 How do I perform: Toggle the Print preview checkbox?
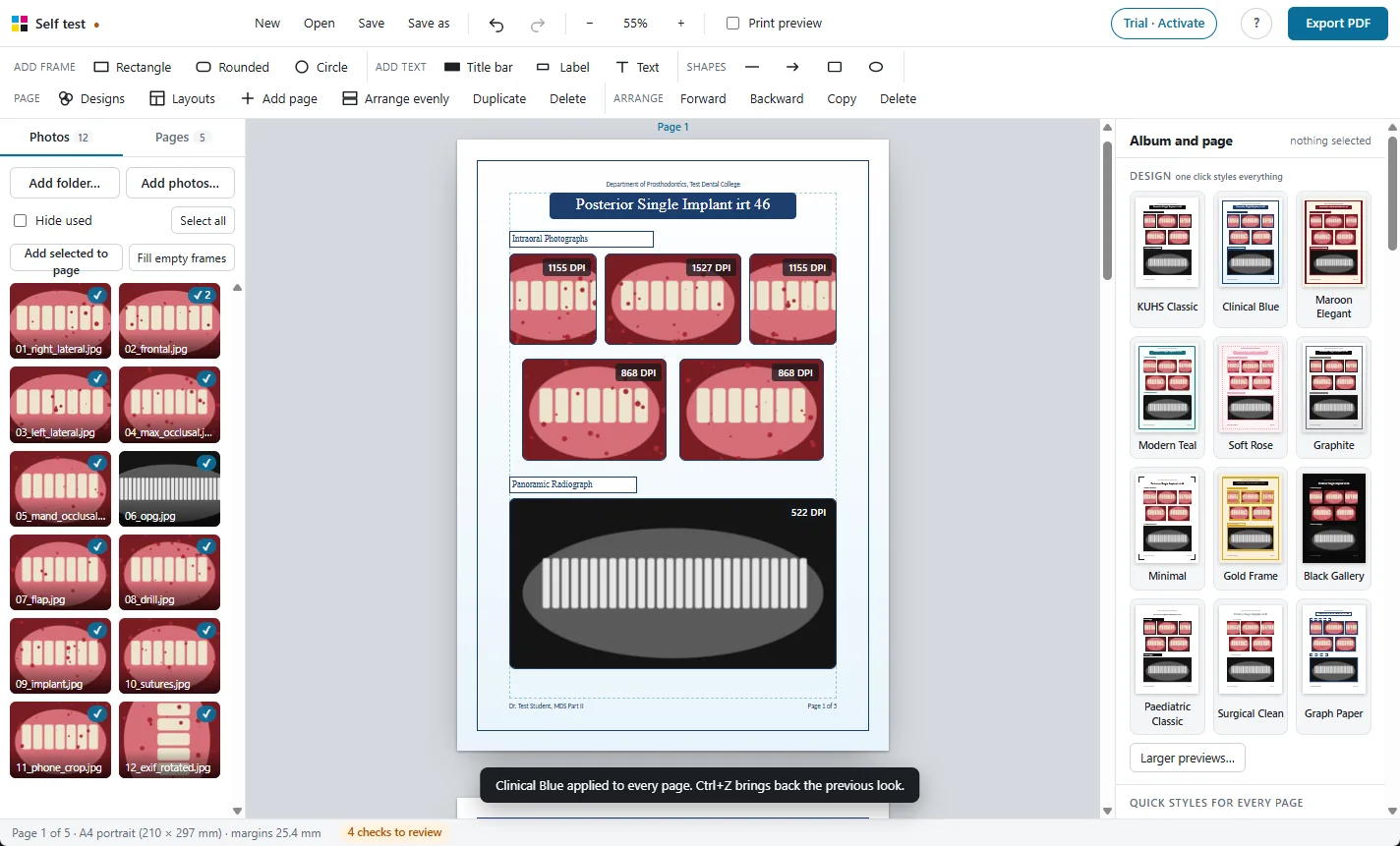(732, 23)
